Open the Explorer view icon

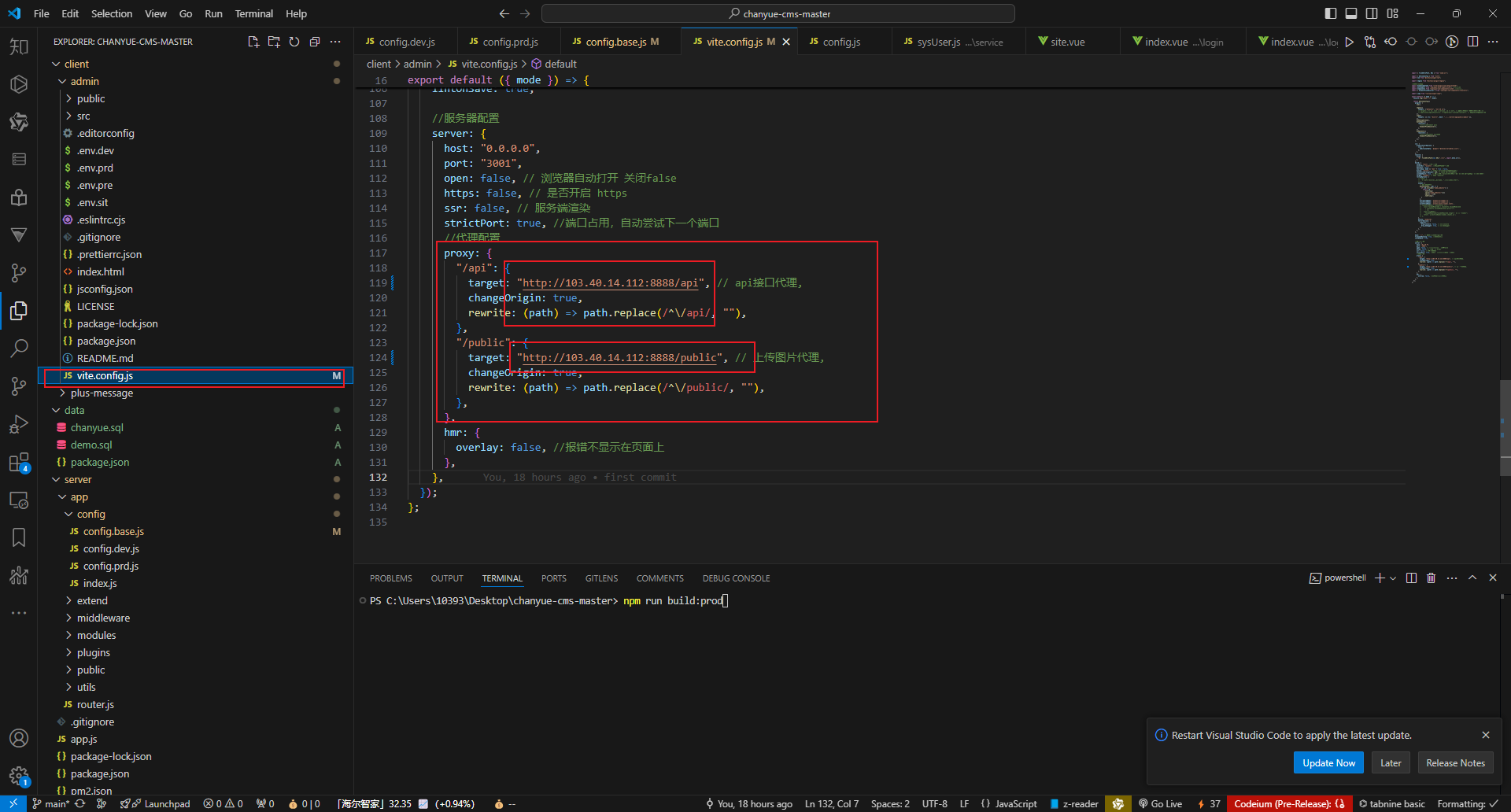pyautogui.click(x=19, y=311)
